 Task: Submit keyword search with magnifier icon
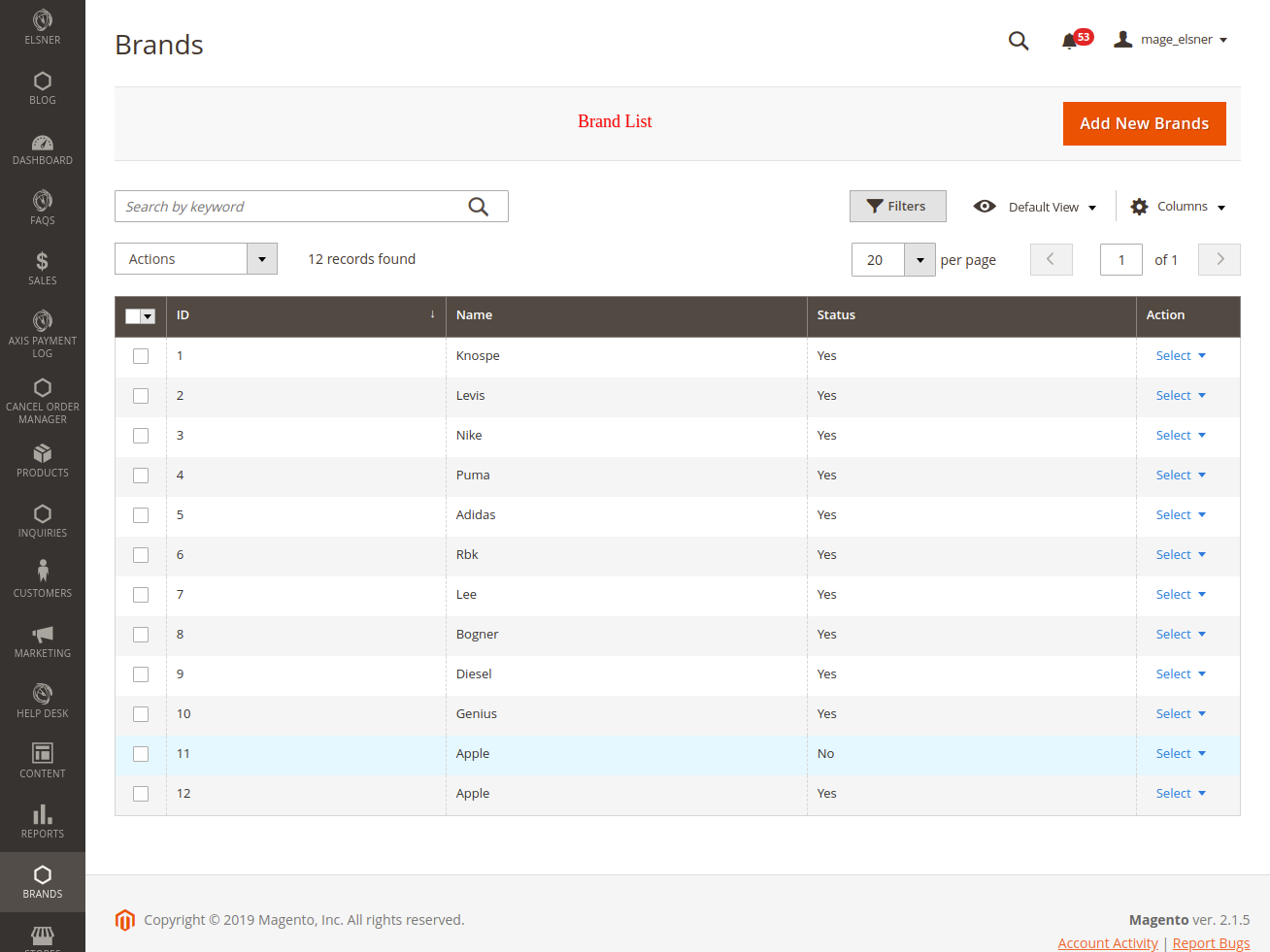tap(478, 207)
